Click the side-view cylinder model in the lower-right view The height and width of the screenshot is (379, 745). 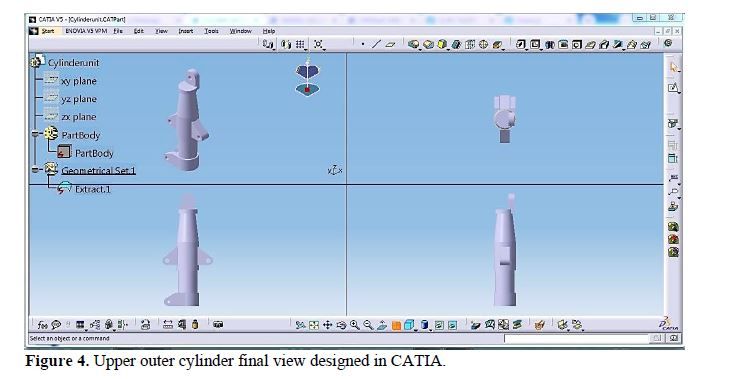505,250
